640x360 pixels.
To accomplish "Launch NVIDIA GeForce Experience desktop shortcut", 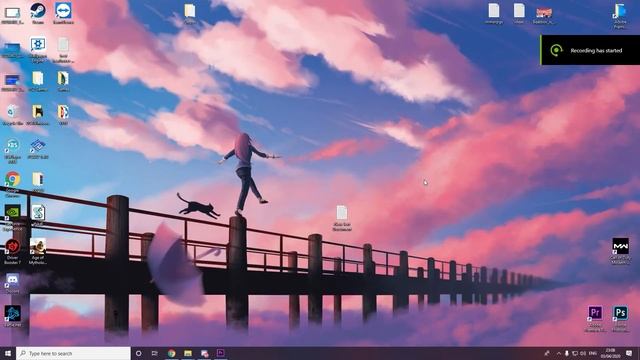I will point(13,218).
